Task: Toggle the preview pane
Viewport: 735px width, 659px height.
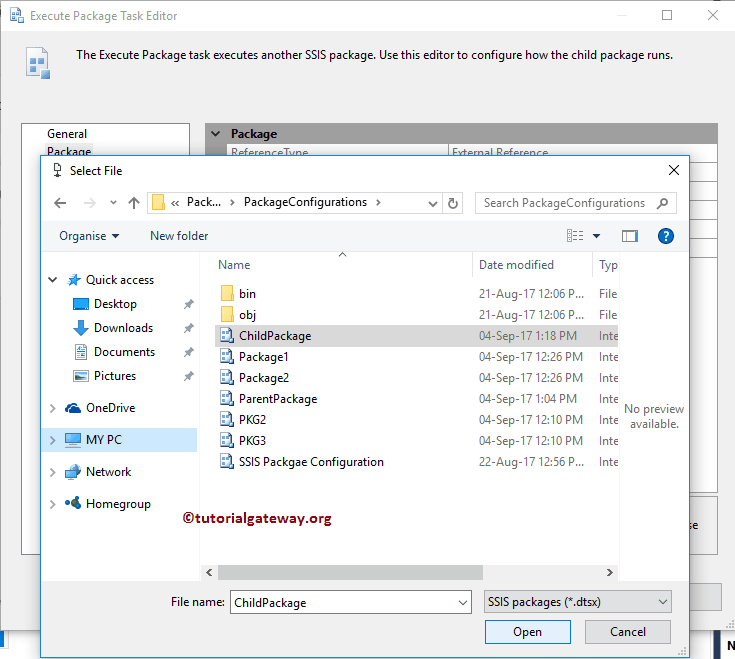Action: click(x=630, y=236)
